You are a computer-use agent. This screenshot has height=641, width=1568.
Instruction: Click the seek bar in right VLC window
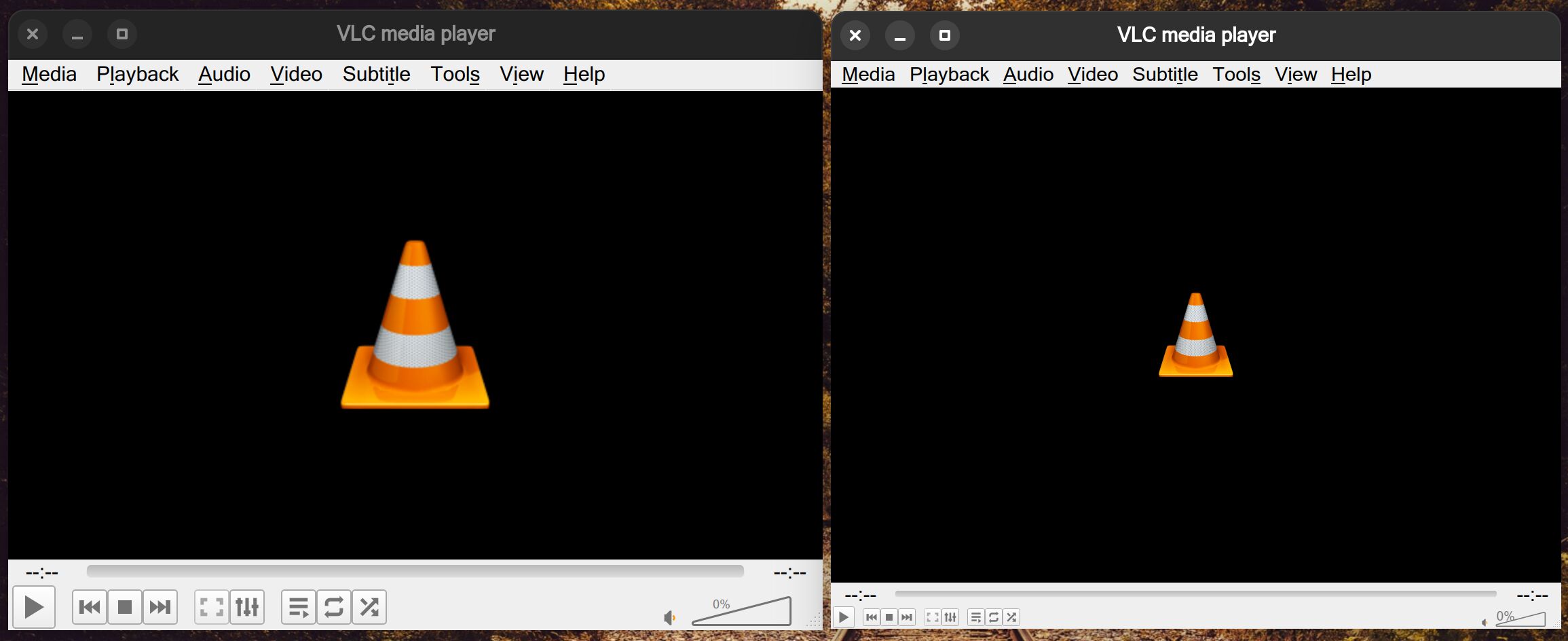1195,593
